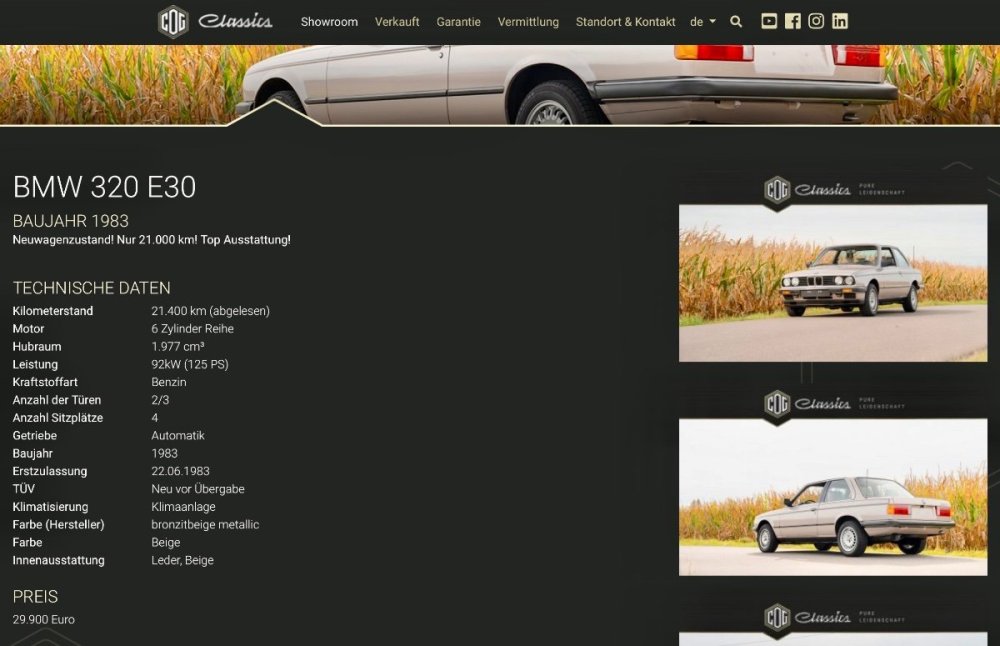Open the BMW front view thumbnail

tap(832, 283)
